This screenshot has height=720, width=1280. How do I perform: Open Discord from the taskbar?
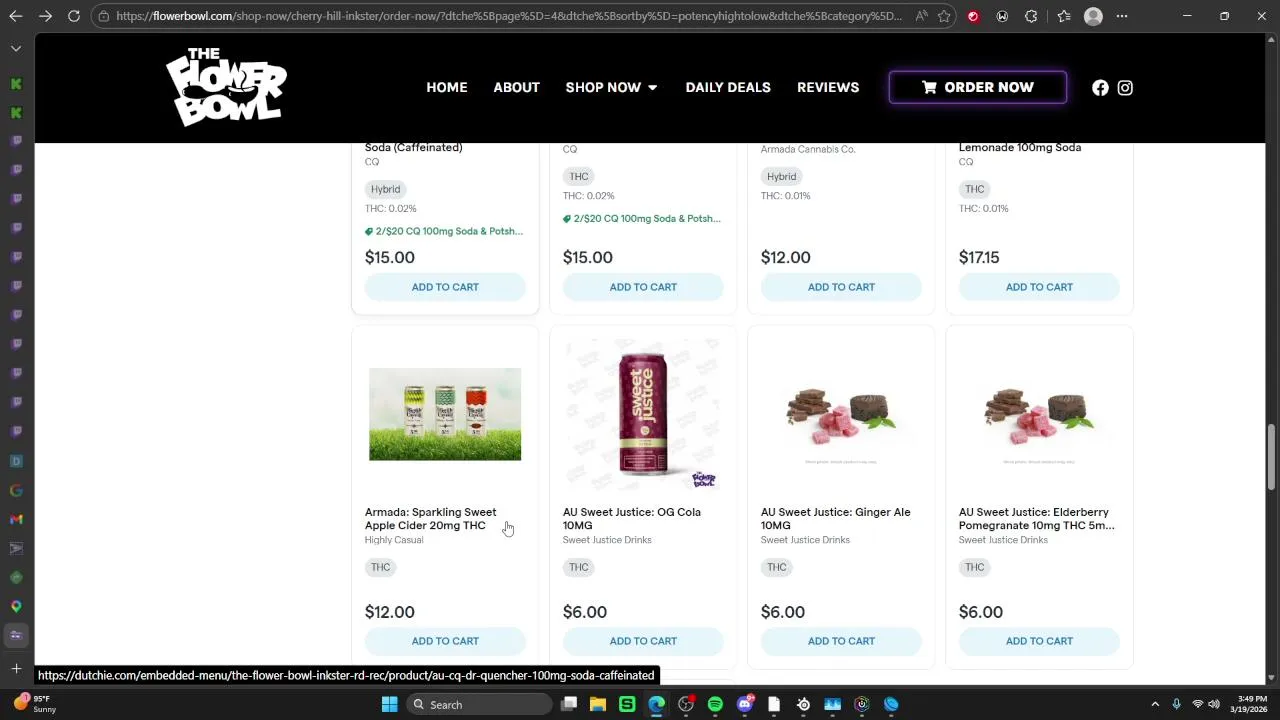(x=745, y=704)
